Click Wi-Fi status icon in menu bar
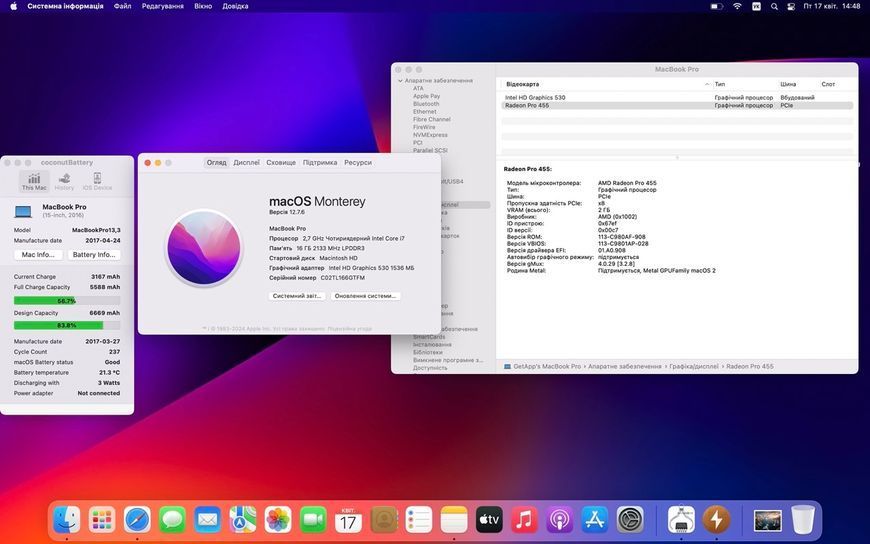This screenshot has height=544, width=870. click(737, 6)
